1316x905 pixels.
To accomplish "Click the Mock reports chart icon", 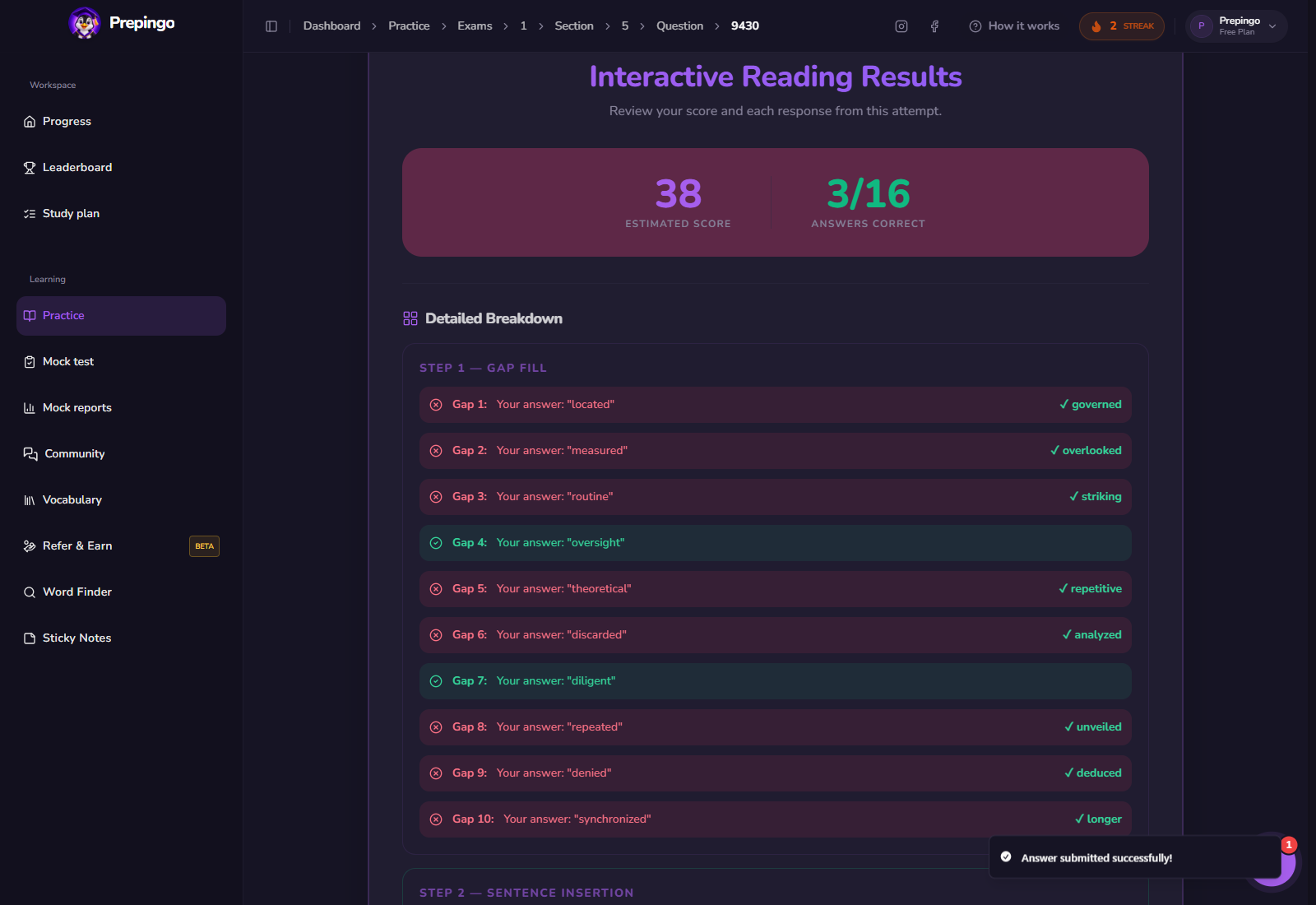I will (30, 408).
